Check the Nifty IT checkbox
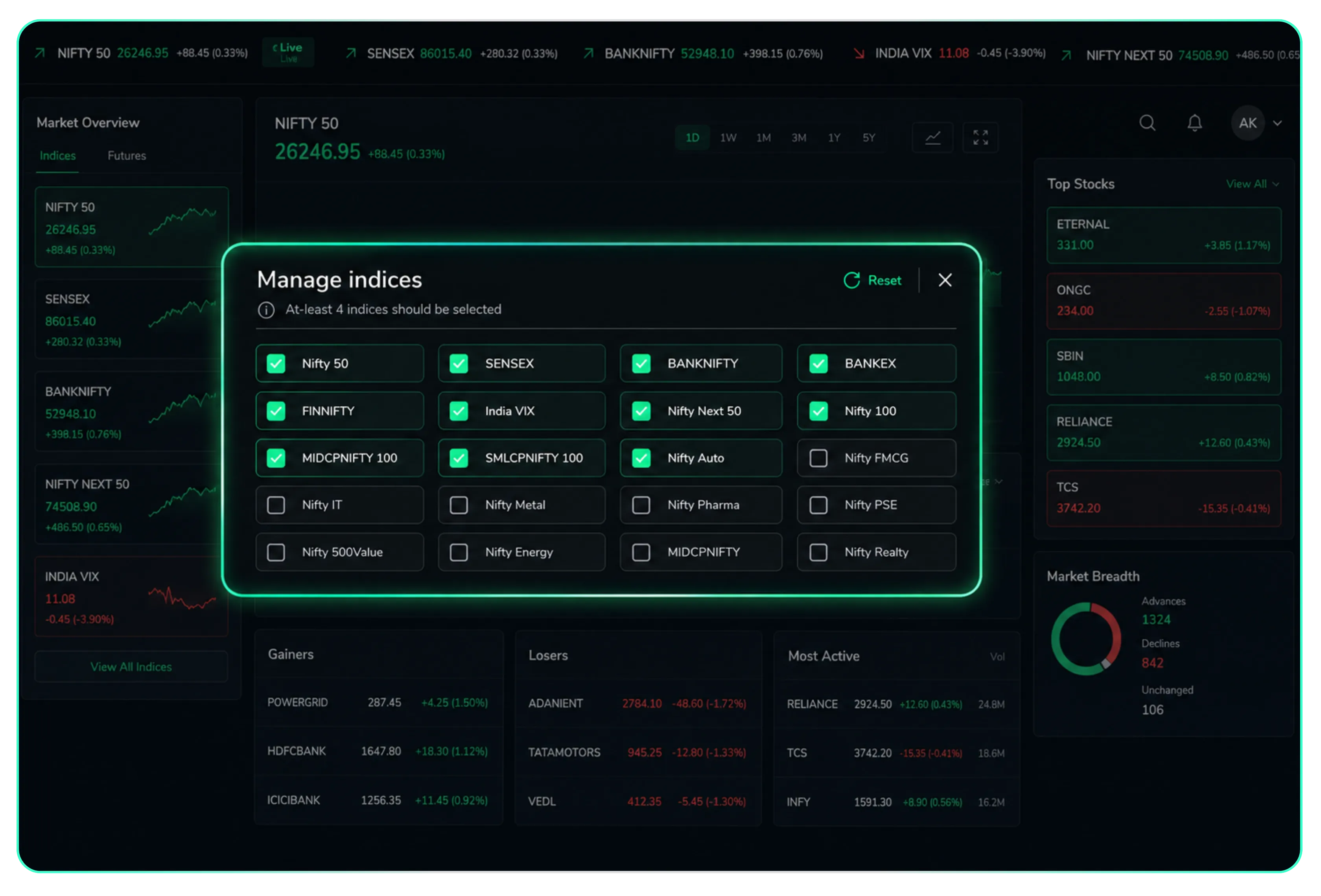 276,505
